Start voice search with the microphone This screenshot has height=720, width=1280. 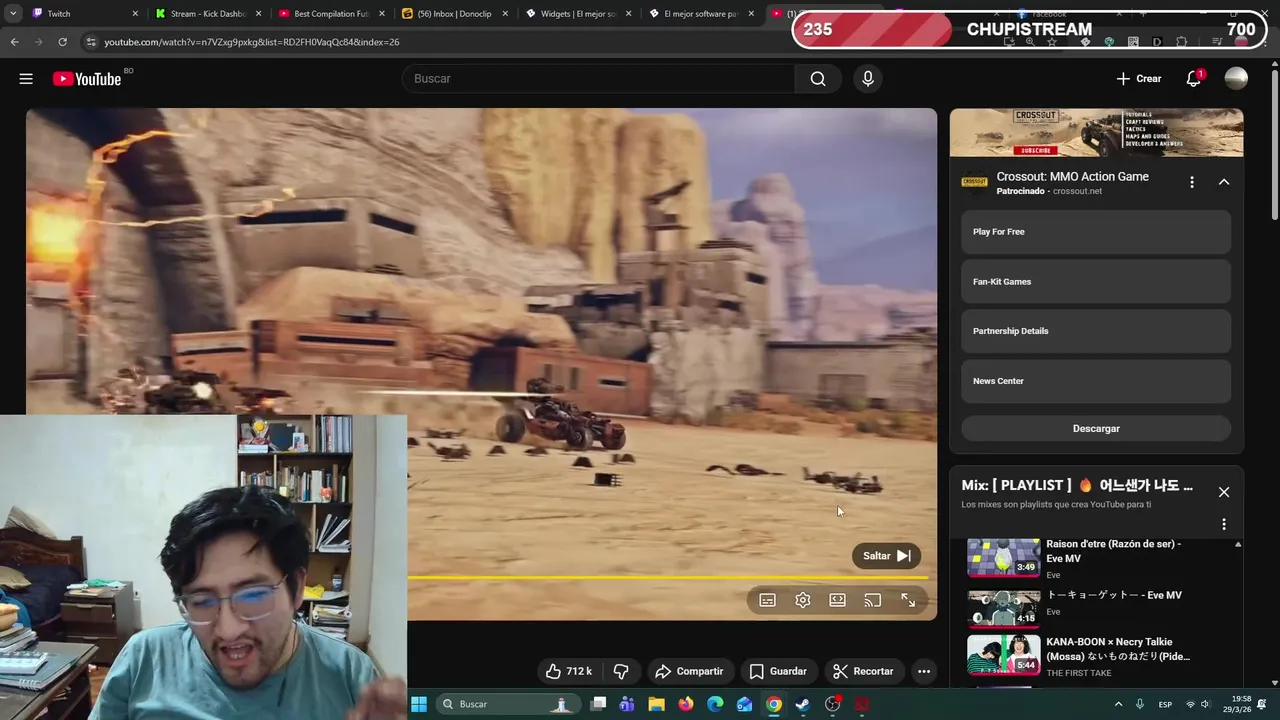868,79
